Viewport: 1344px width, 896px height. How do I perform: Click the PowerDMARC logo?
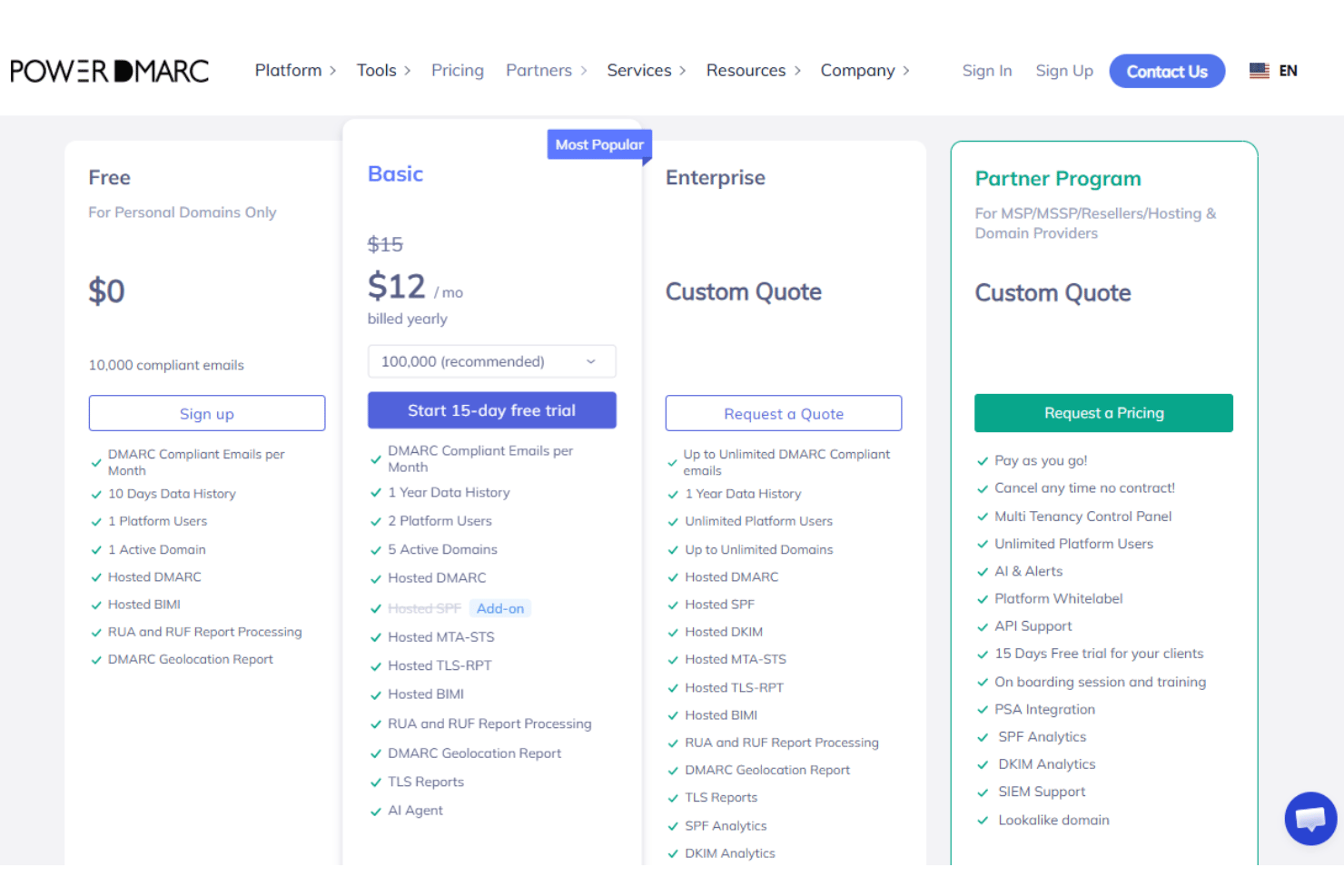pos(109,71)
